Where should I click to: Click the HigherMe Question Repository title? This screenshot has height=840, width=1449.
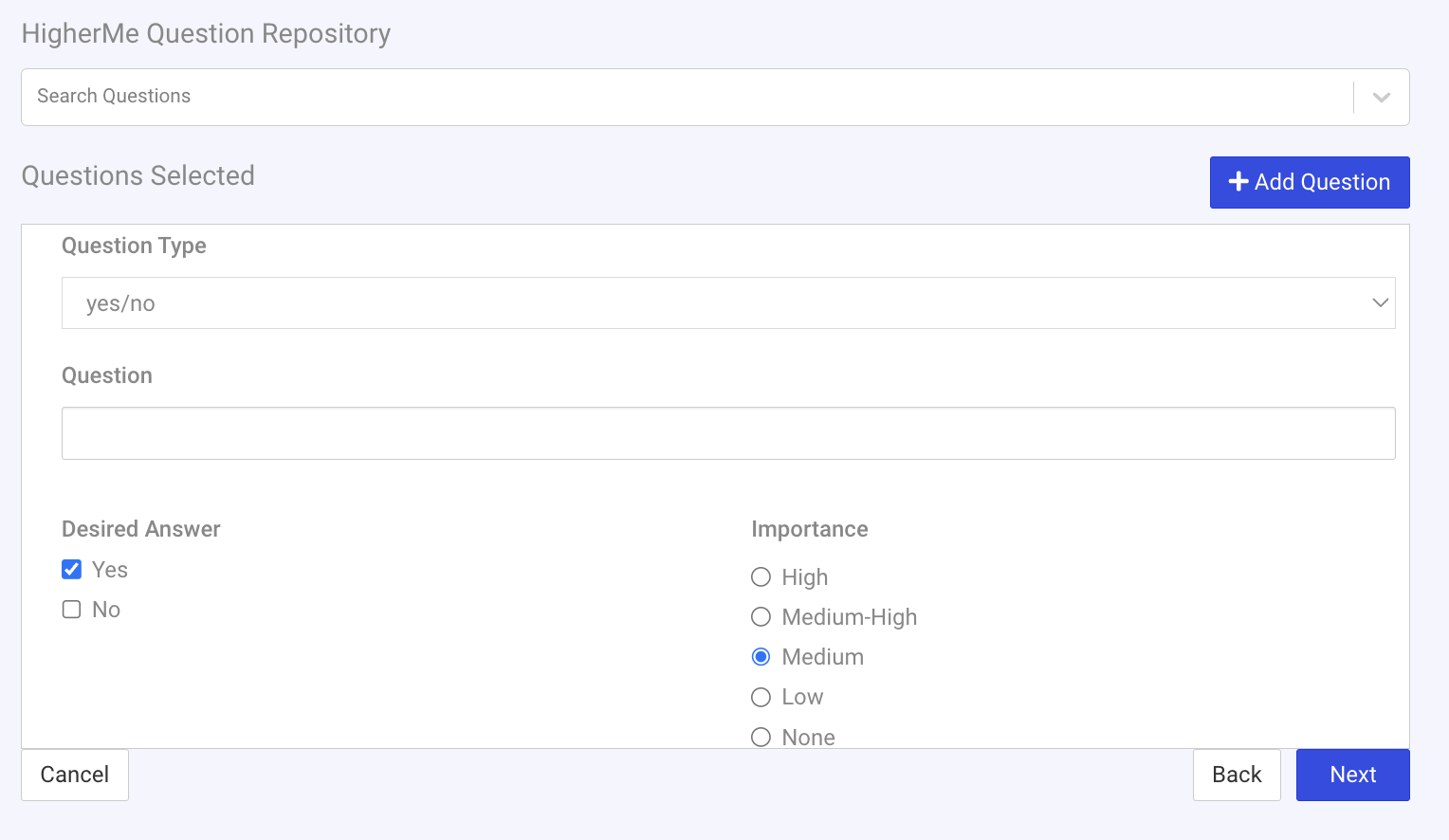click(x=206, y=33)
